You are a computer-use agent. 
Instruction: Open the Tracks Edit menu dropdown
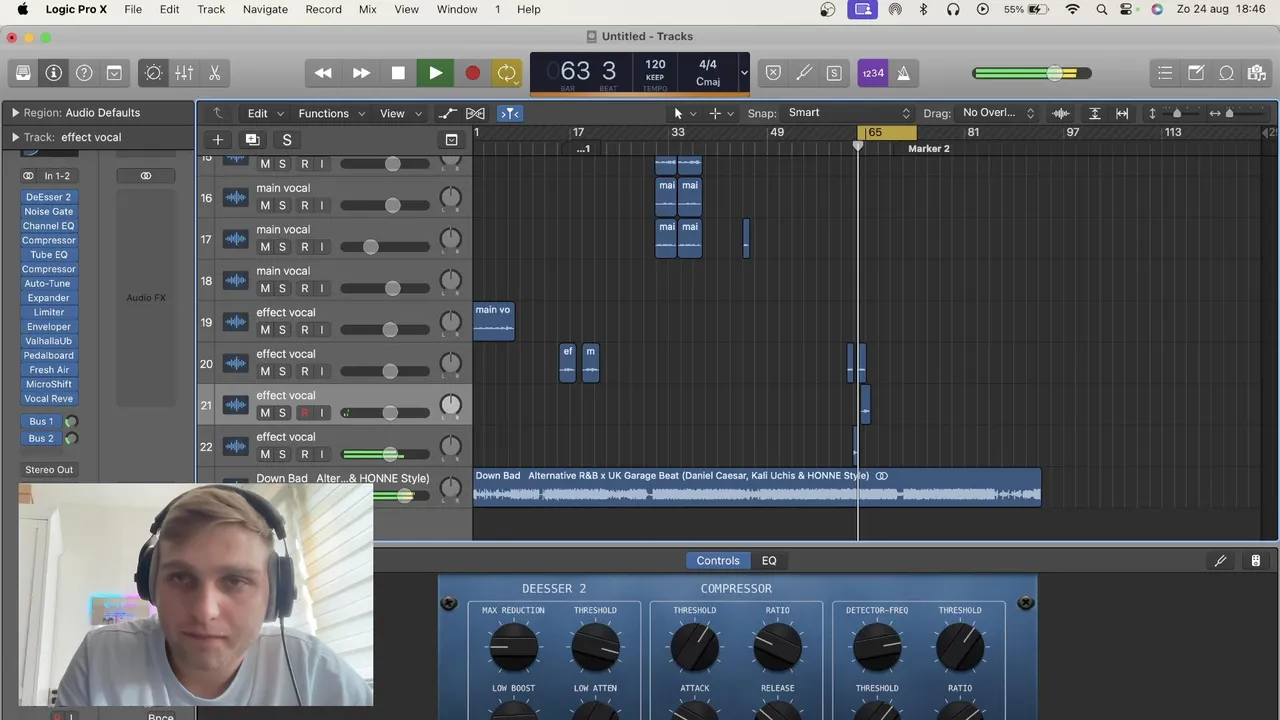pos(266,113)
